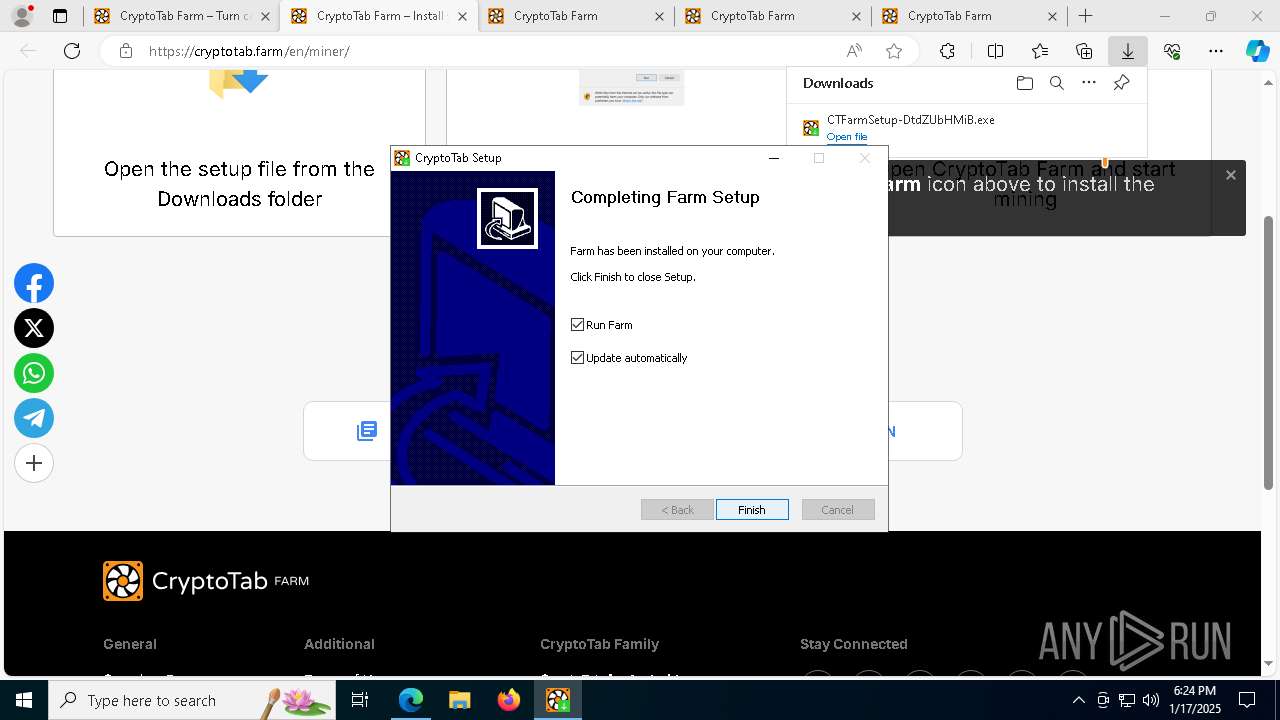The image size is (1280, 720).
Task: Click CryptoTab FARM footer logo
Action: (x=206, y=581)
